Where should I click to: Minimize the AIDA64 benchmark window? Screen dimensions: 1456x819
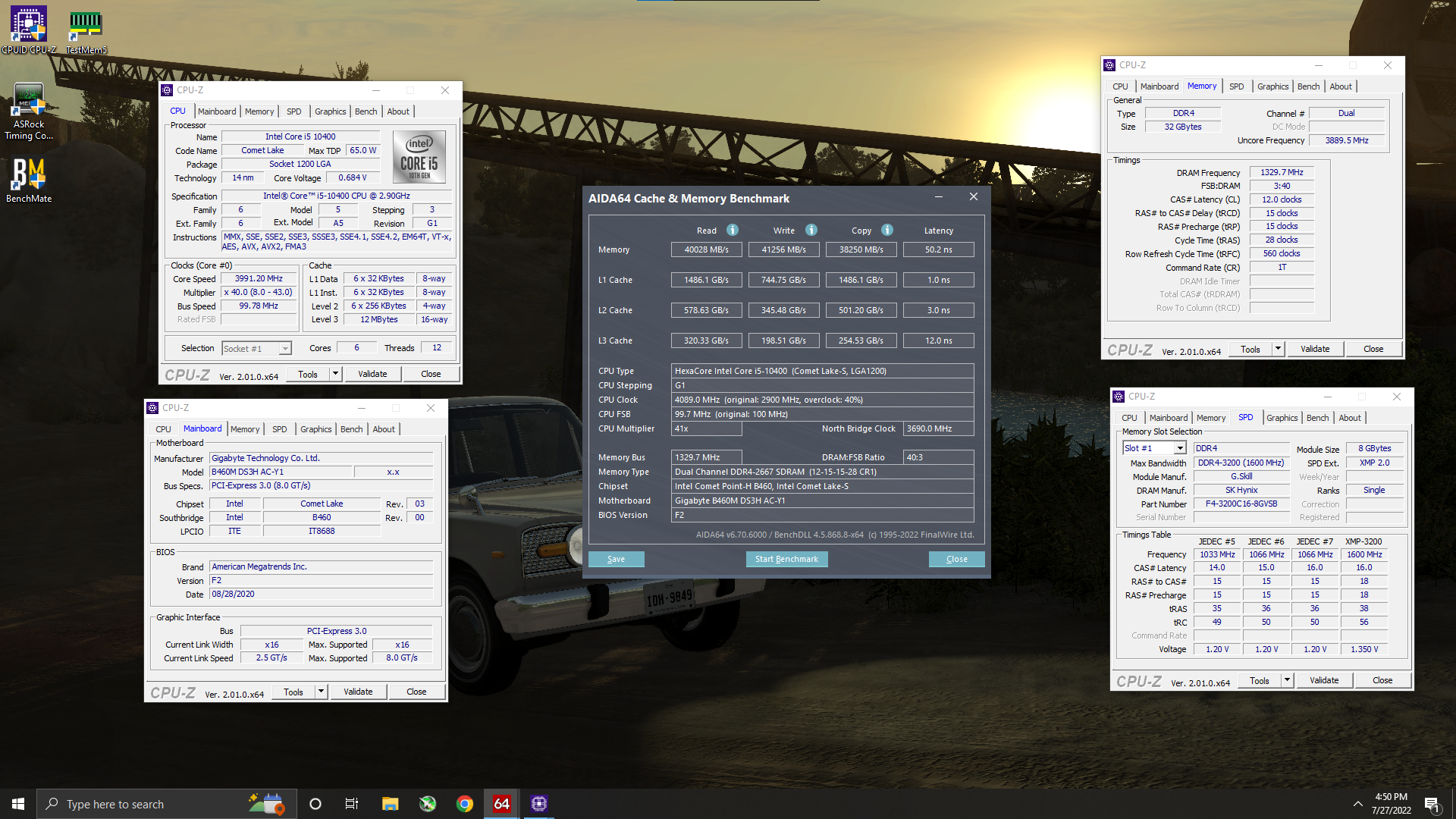pyautogui.click(x=939, y=197)
